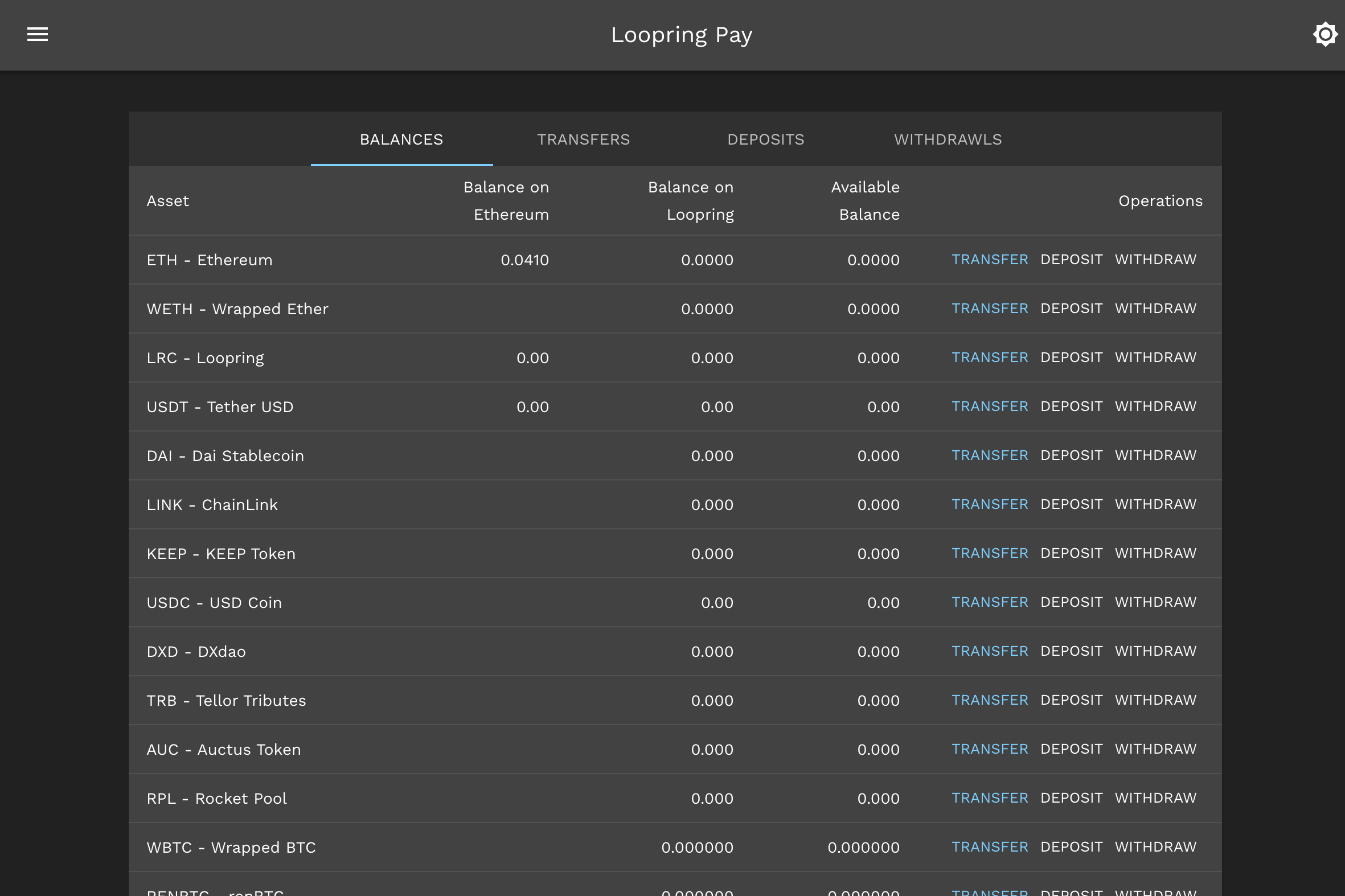1345x896 pixels.
Task: Deposit DXD - DXdao
Action: point(1071,651)
